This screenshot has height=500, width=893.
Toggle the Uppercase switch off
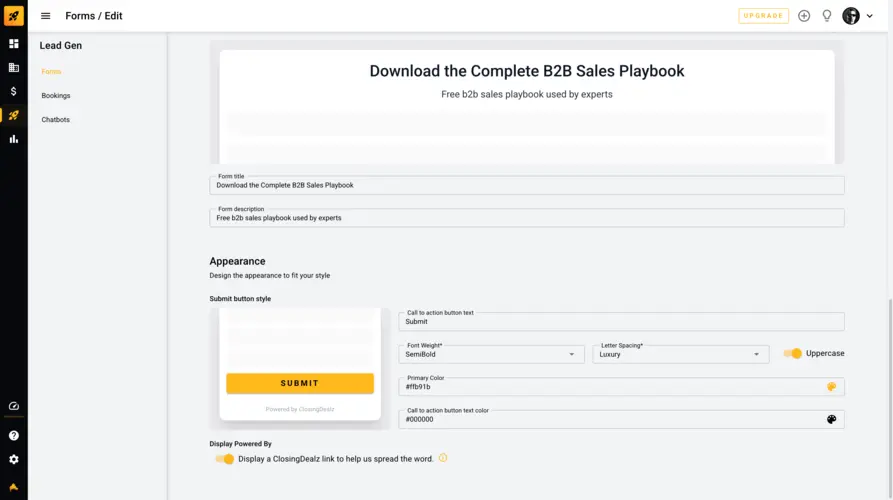tap(792, 354)
